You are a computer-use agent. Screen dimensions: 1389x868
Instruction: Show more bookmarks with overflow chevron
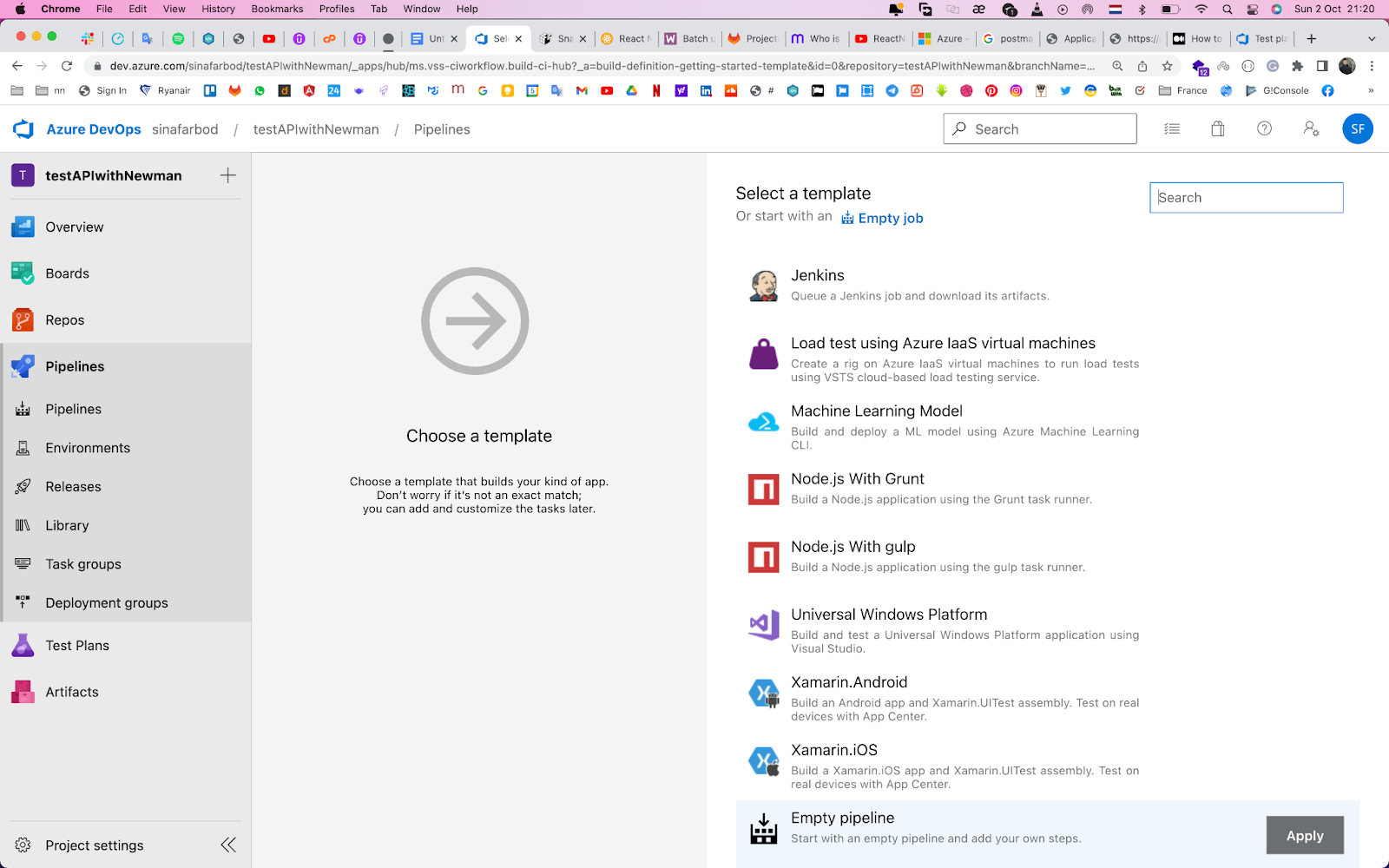click(x=1371, y=90)
